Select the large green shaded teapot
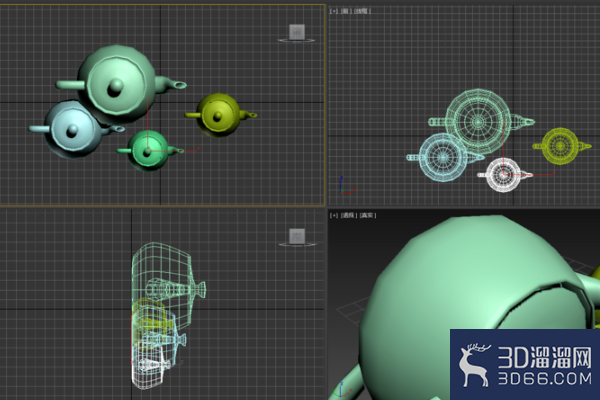 click(x=119, y=84)
